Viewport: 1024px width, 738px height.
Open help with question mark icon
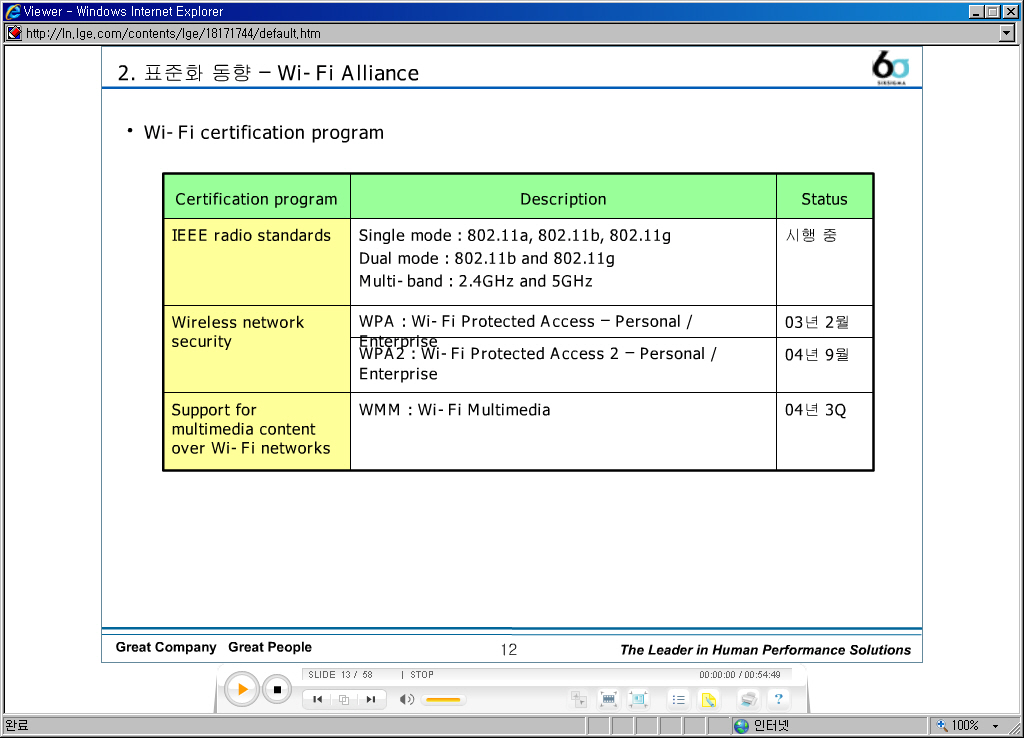tap(778, 700)
